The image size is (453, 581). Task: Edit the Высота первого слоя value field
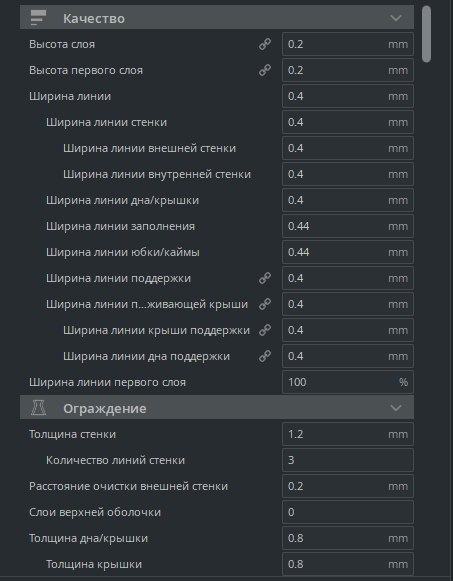click(x=348, y=70)
